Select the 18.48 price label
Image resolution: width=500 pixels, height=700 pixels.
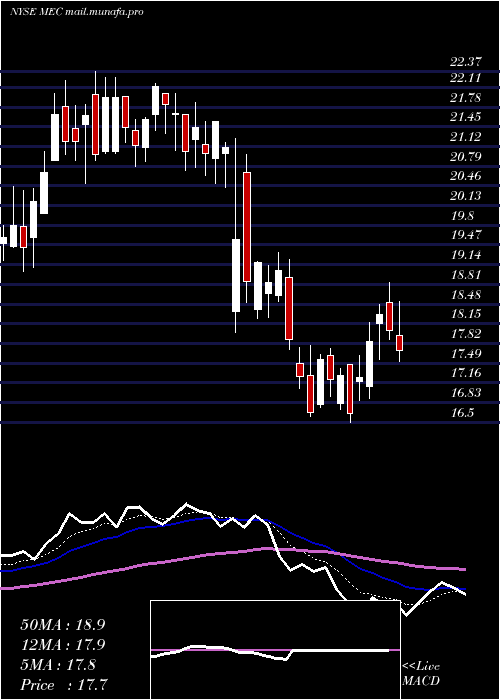[465, 295]
